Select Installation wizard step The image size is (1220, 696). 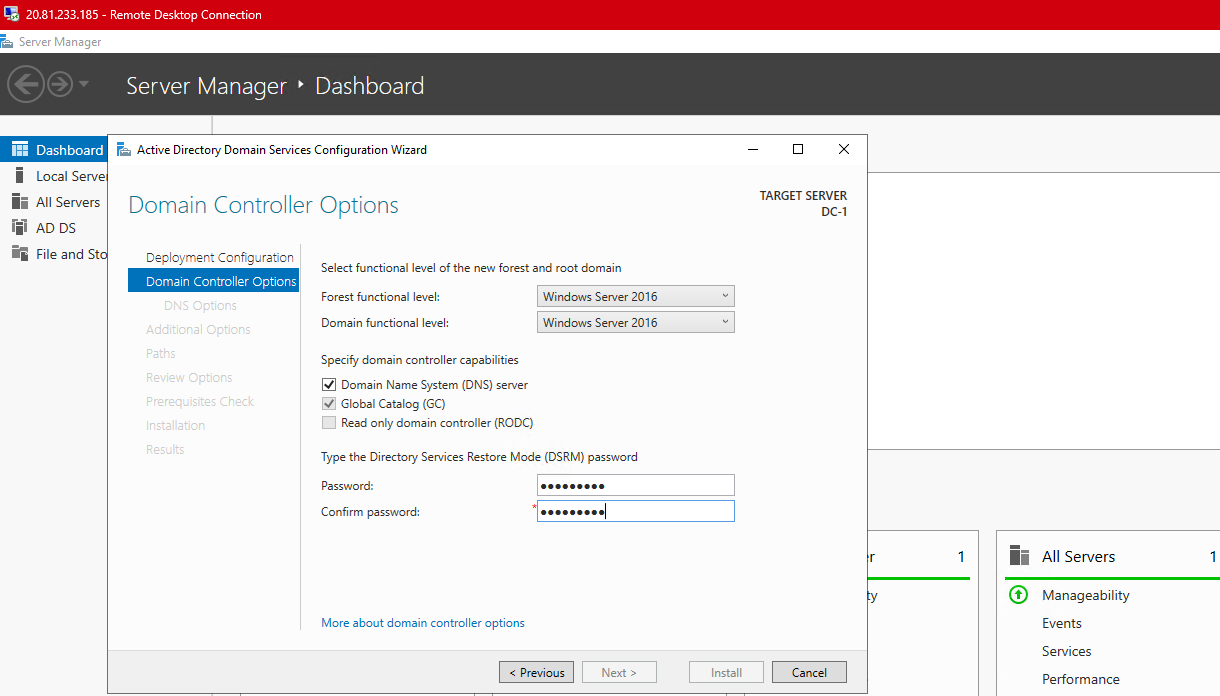[x=176, y=426]
